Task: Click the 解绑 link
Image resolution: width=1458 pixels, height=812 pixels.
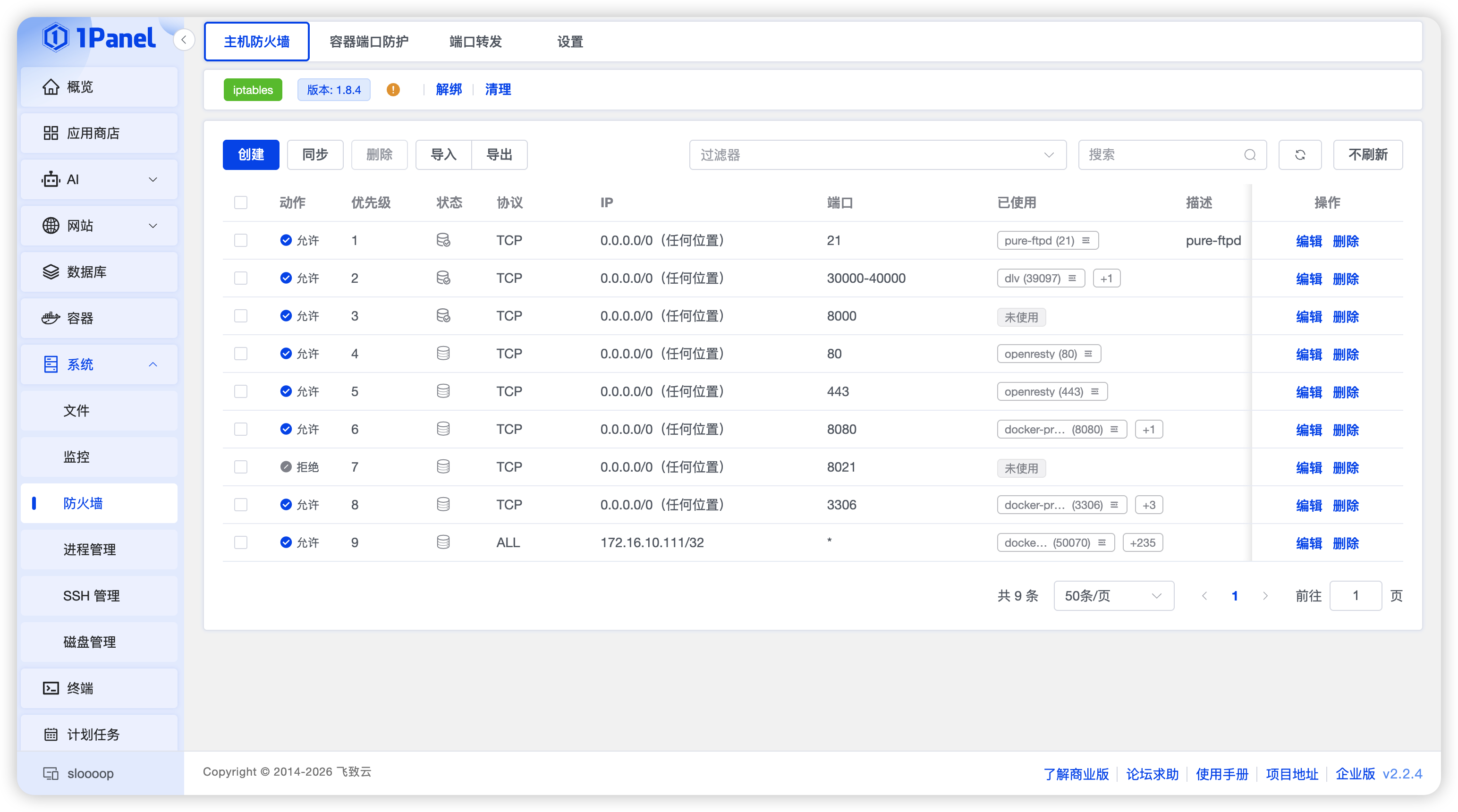Action: 449,89
